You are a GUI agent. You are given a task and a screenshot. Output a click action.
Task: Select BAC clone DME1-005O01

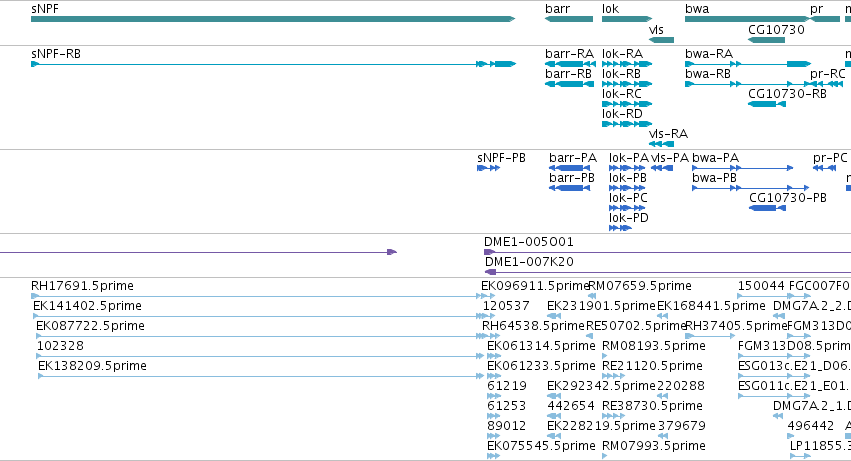(x=529, y=242)
